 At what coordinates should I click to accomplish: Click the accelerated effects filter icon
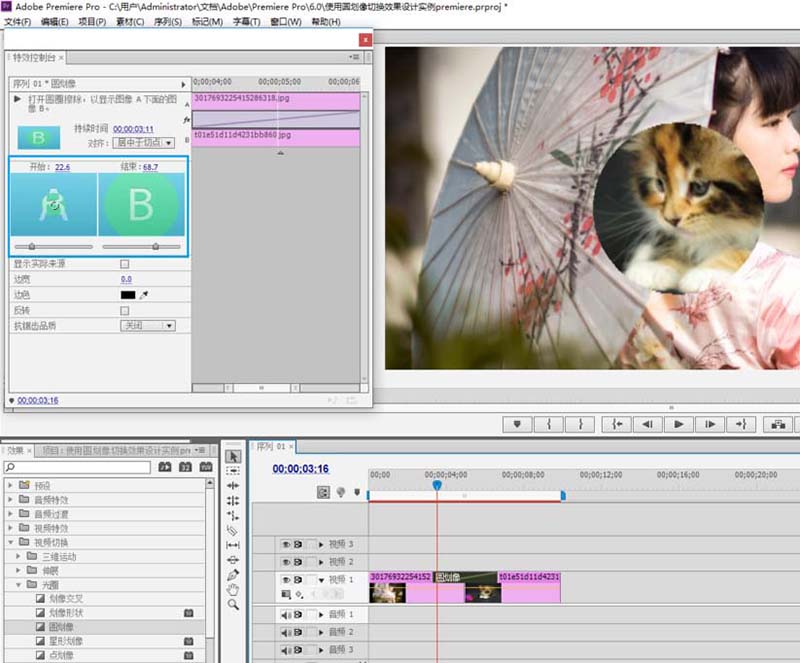pyautogui.click(x=165, y=466)
